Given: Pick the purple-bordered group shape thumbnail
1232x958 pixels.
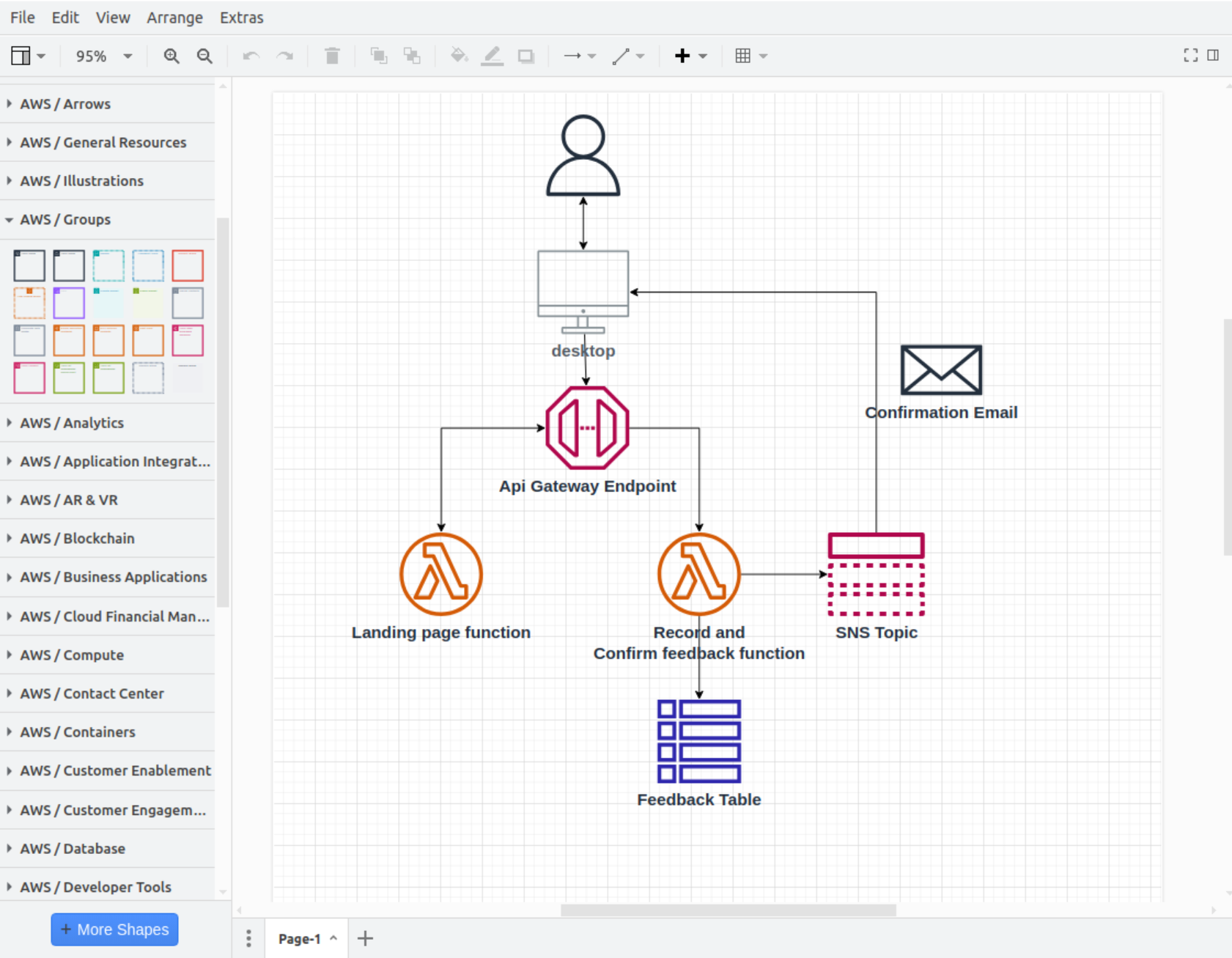Looking at the screenshot, I should click(x=69, y=303).
